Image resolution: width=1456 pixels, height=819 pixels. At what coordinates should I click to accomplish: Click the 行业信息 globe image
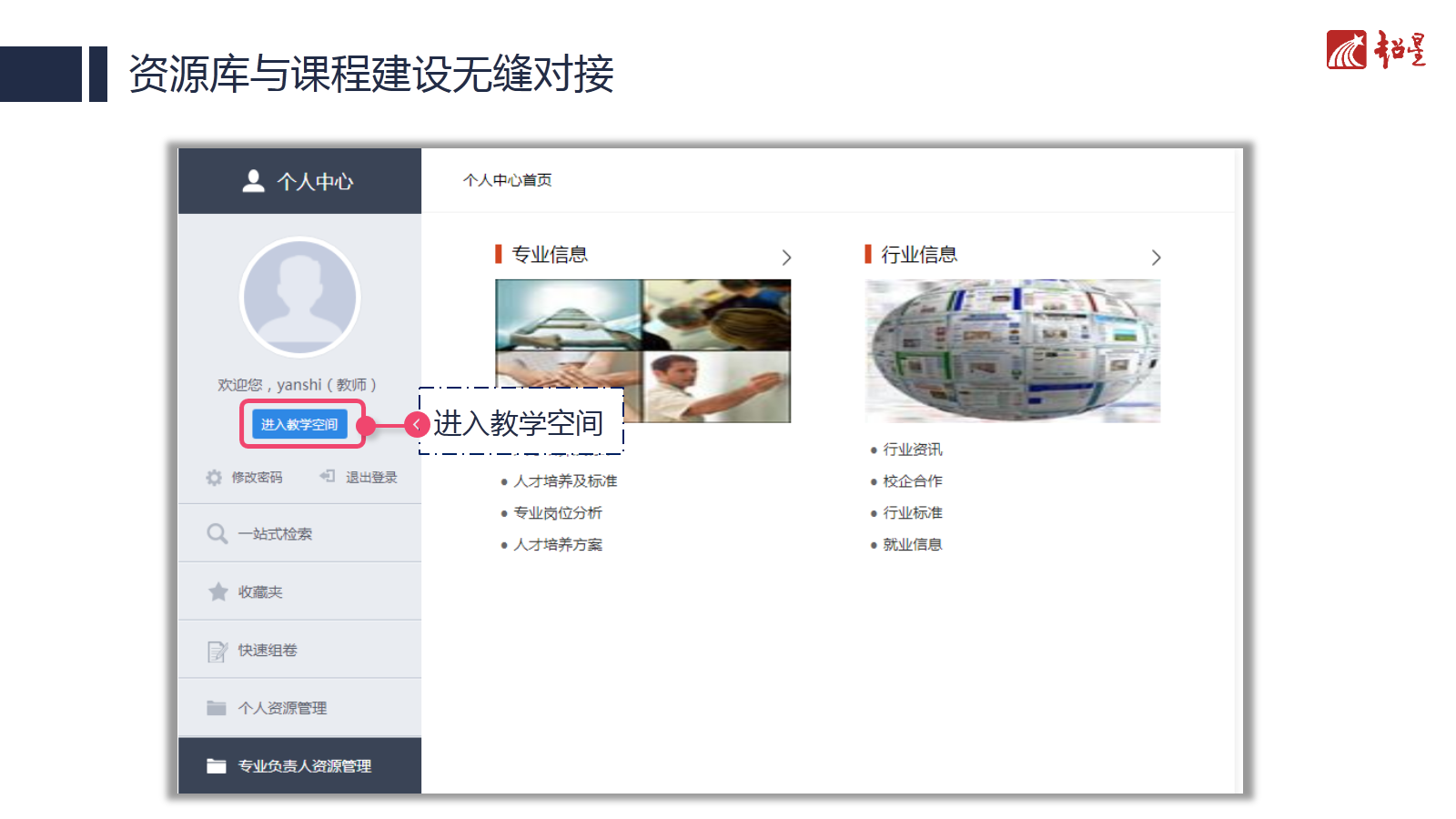1013,351
